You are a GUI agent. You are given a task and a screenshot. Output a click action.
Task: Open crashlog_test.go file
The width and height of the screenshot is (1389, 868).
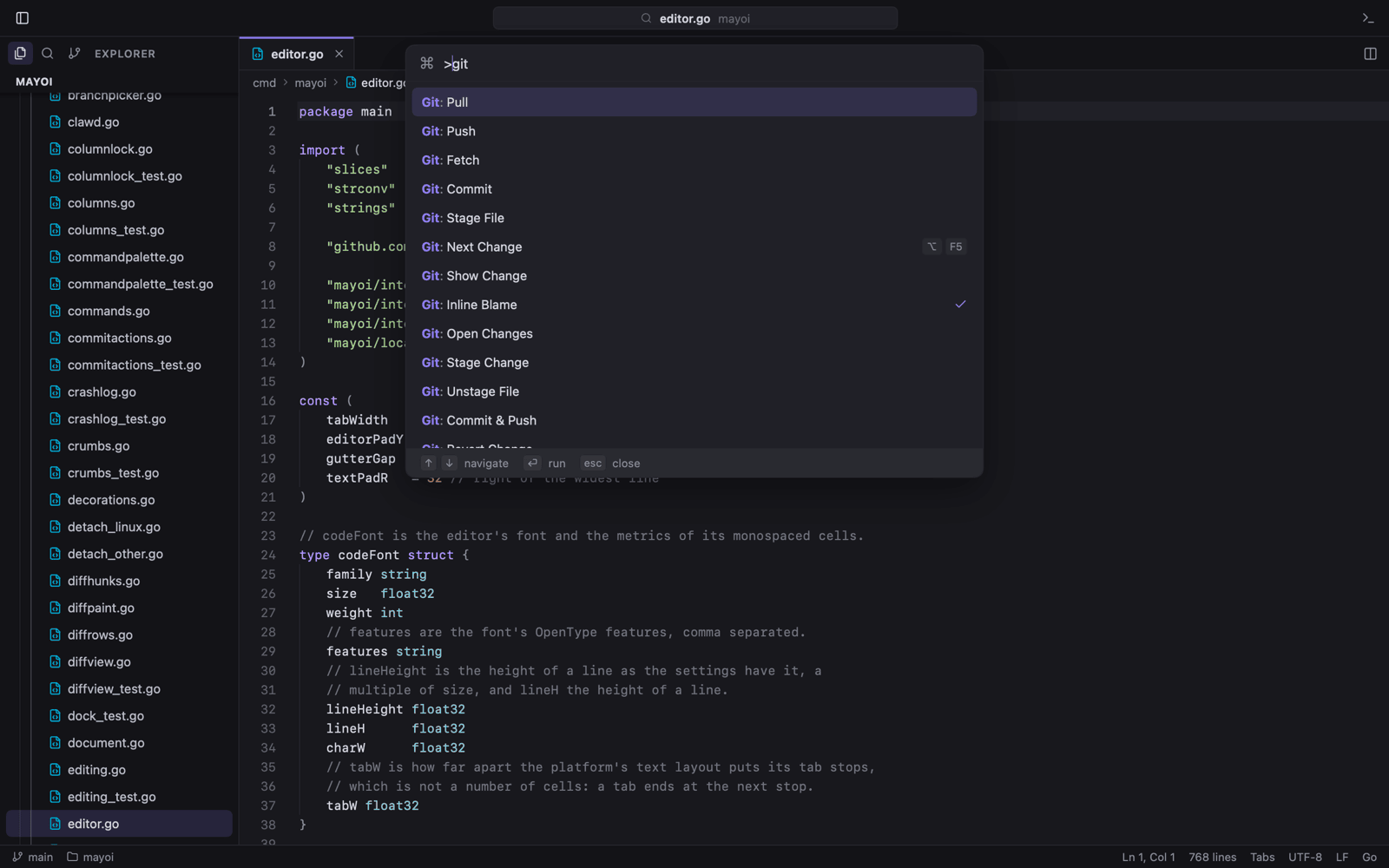click(x=119, y=419)
